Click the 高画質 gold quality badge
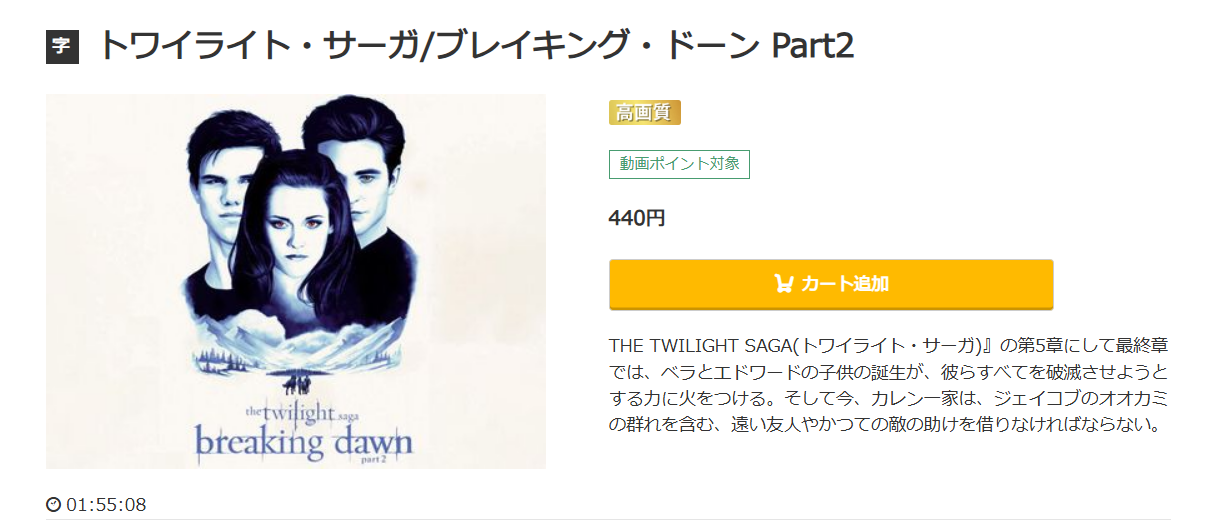 [644, 113]
